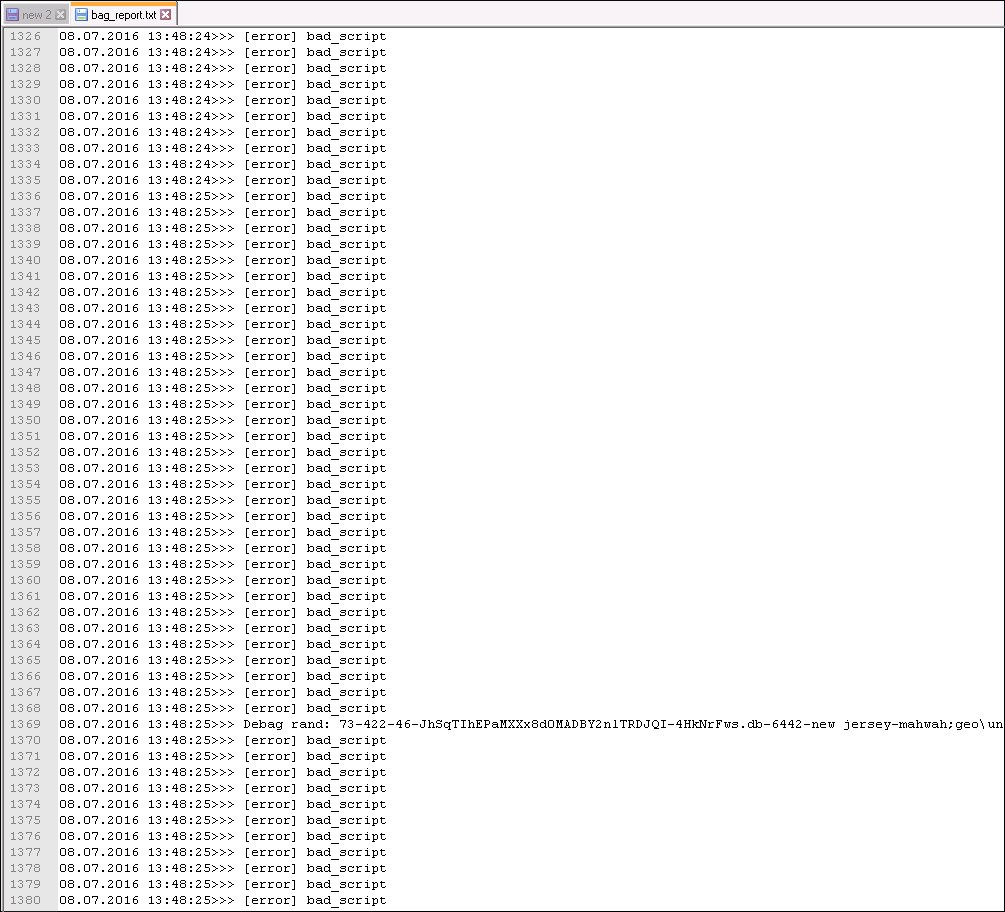The image size is (1005, 912).
Task: Click 'bad_script' on line 1380
Action: coord(346,900)
